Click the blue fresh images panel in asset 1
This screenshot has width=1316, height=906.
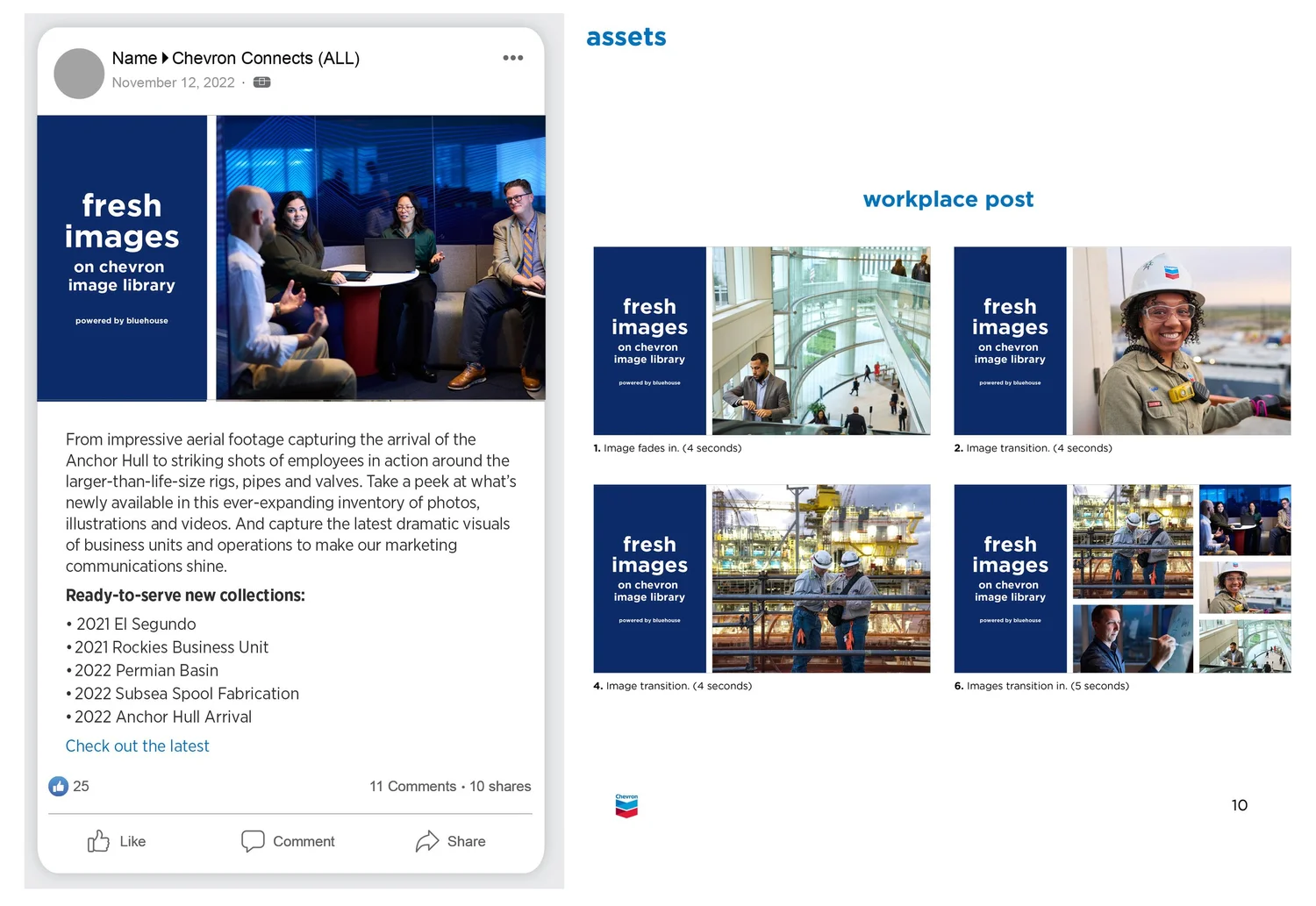pyautogui.click(x=650, y=340)
